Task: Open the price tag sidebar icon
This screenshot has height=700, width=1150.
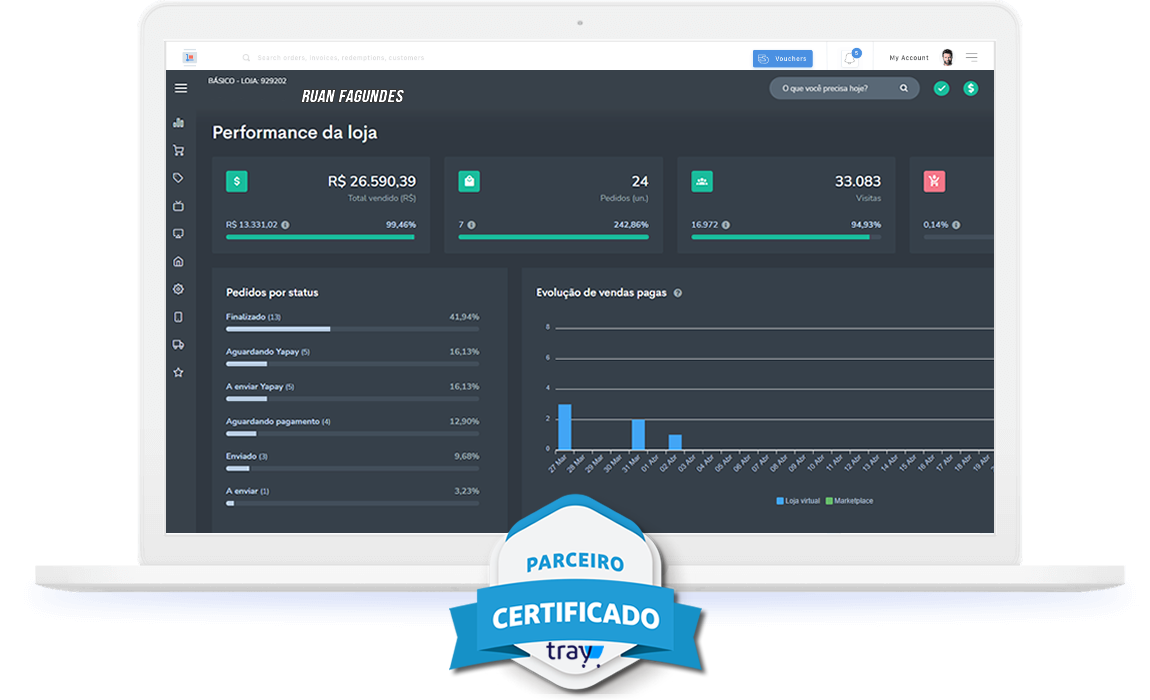Action: (178, 178)
